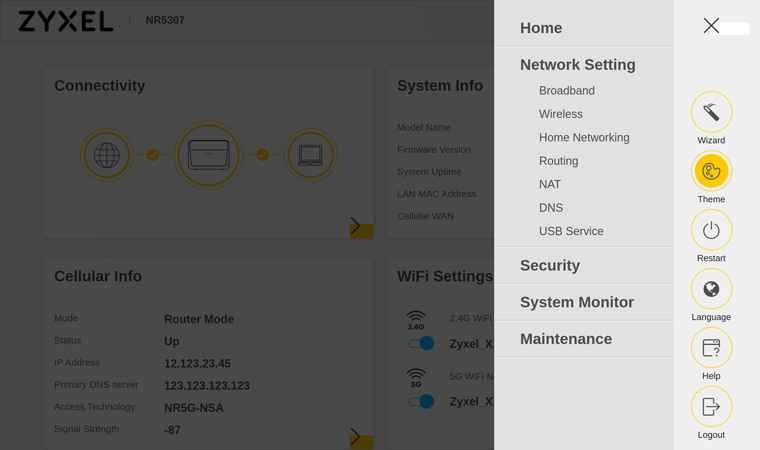This screenshot has width=760, height=450.
Task: Click the Theme palette icon
Action: point(711,171)
